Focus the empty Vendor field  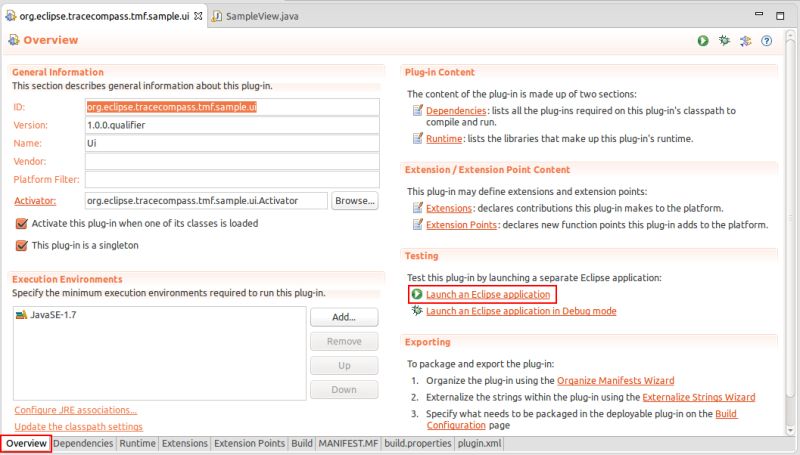[x=232, y=161]
